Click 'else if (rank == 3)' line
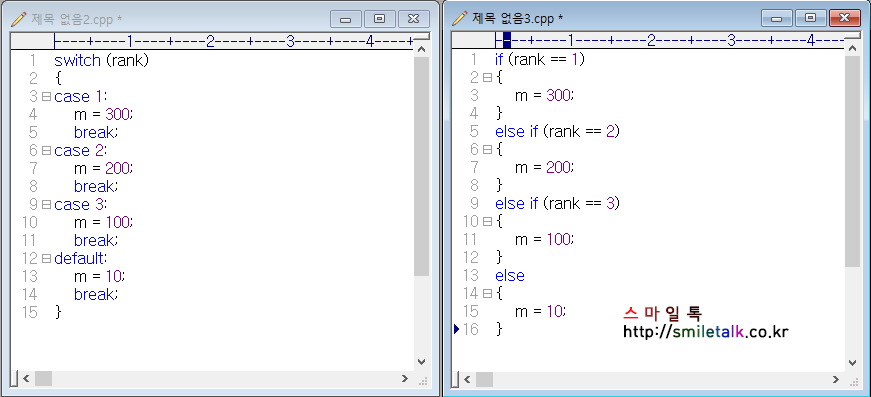 point(557,204)
